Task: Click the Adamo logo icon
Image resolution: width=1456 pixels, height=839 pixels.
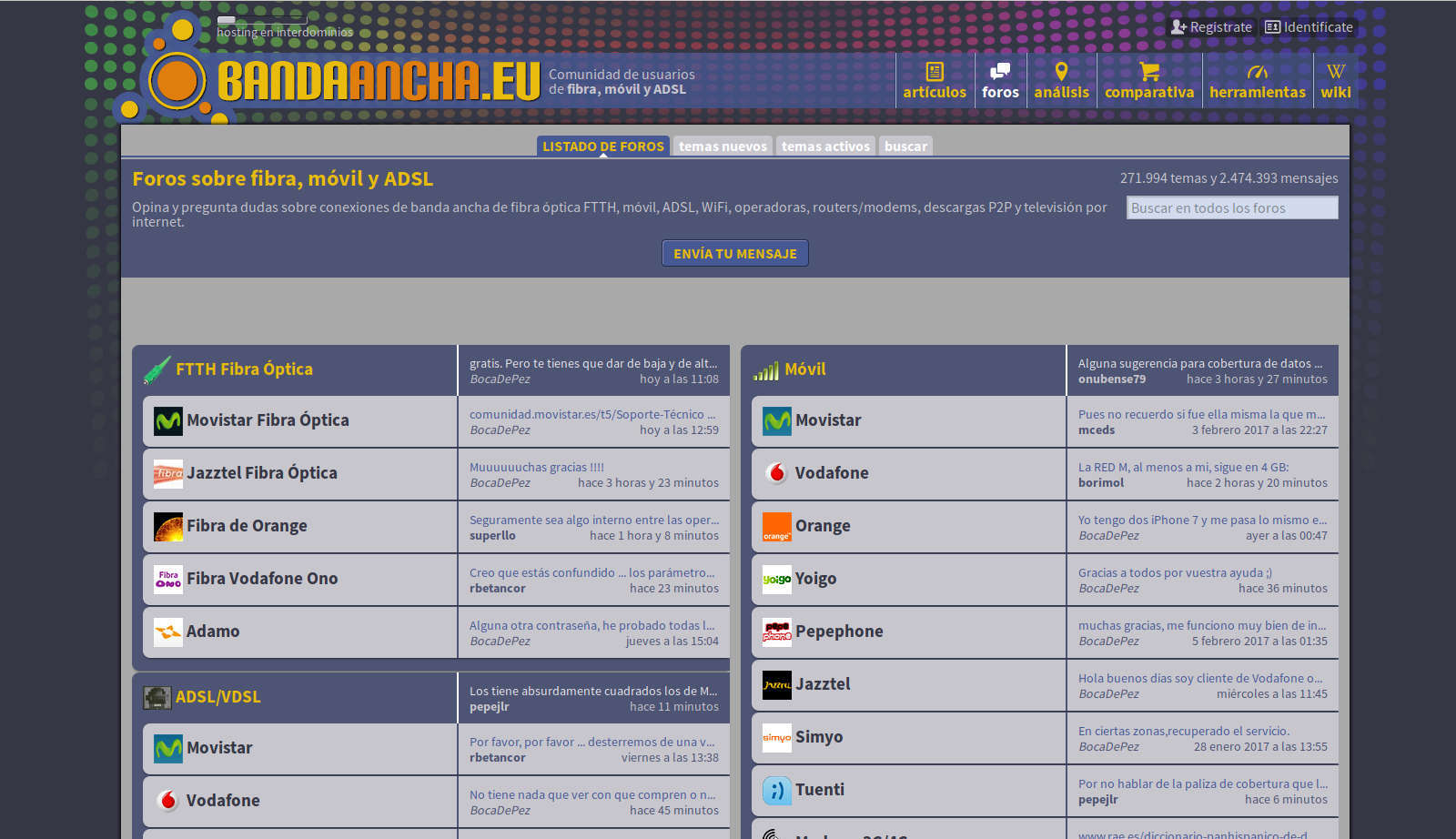Action: [x=168, y=632]
